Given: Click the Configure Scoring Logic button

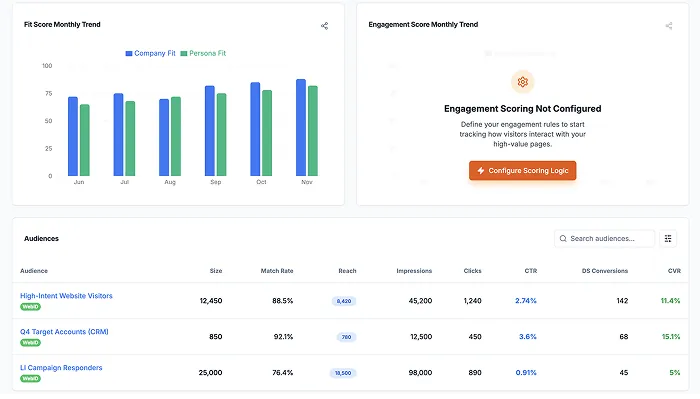Looking at the screenshot, I should (x=522, y=170).
